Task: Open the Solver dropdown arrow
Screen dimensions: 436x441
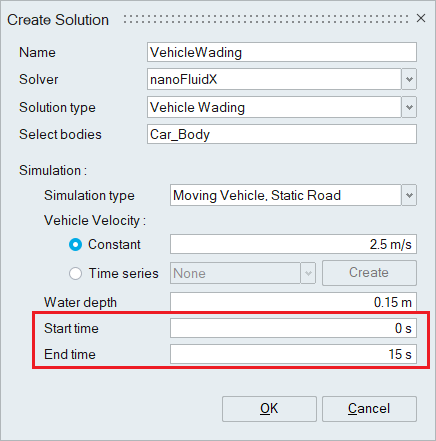Action: point(409,79)
